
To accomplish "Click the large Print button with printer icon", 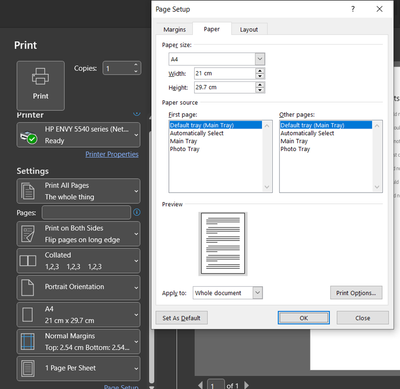I will [40, 85].
